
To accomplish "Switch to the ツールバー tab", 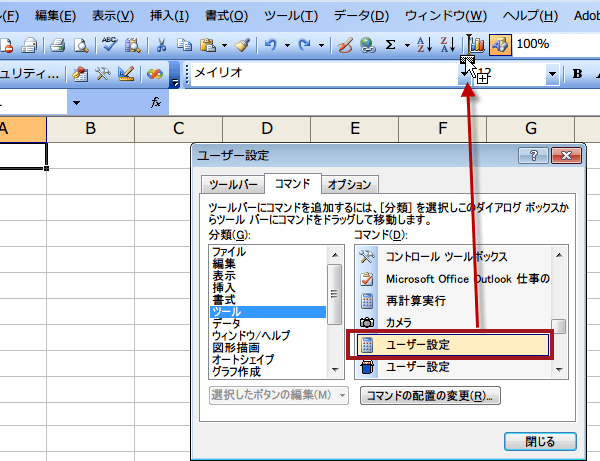I will click(233, 184).
